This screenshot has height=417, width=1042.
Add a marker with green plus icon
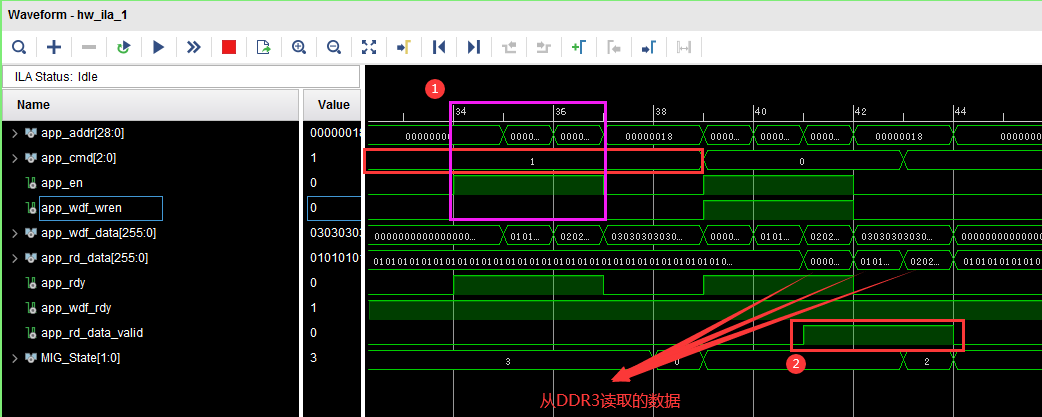(578, 47)
